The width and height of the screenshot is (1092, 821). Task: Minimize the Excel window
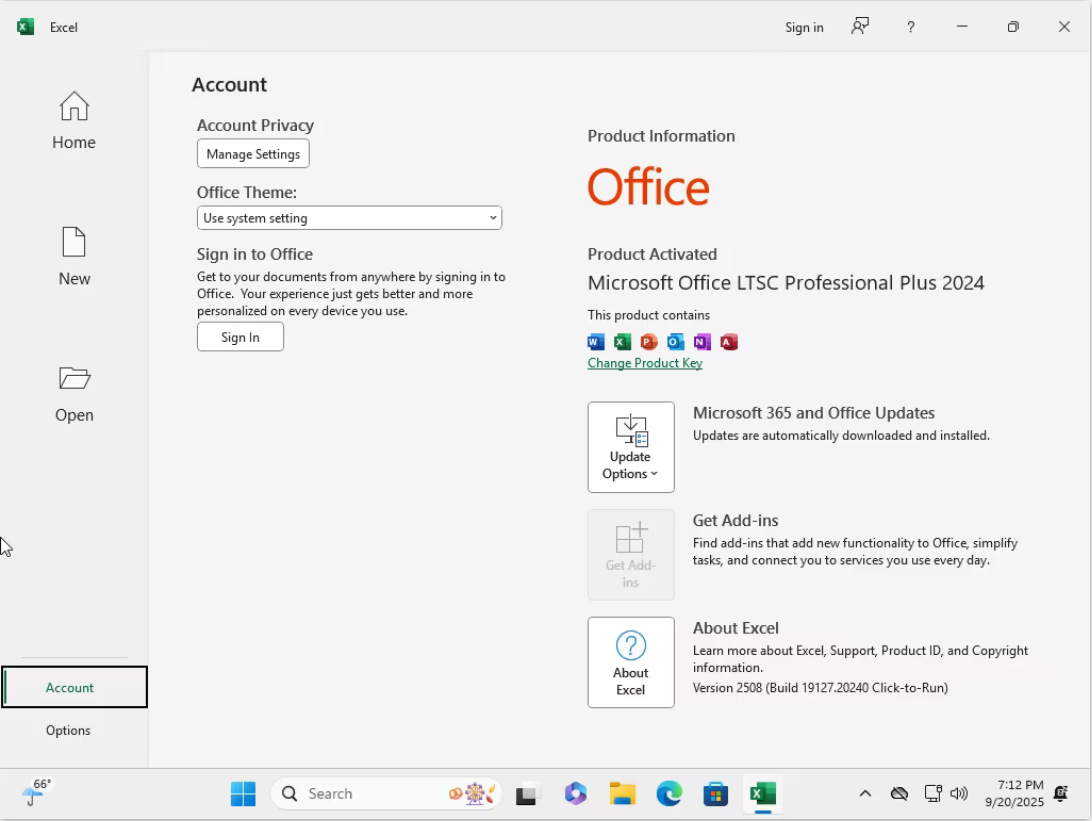coord(962,26)
